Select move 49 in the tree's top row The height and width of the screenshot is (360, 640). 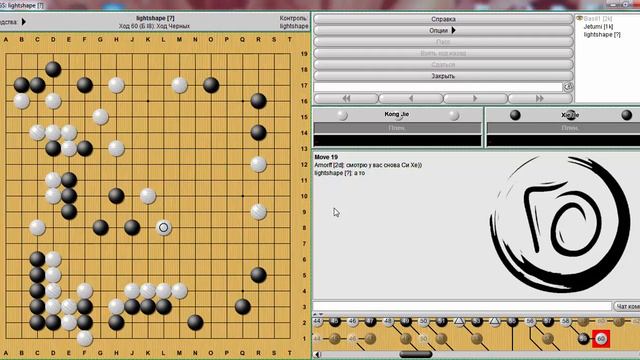click(406, 322)
